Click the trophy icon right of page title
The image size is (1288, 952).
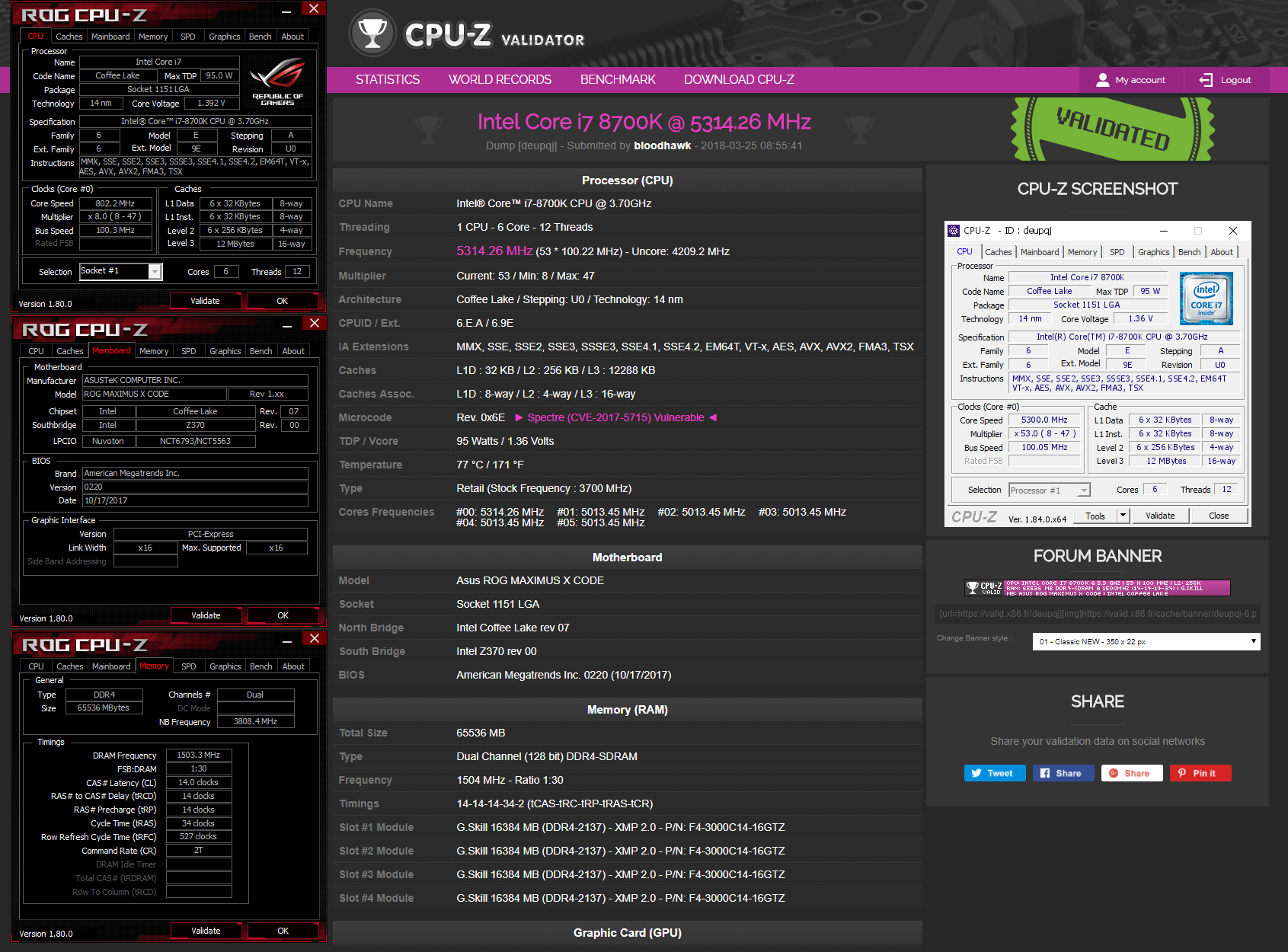pyautogui.click(x=859, y=129)
